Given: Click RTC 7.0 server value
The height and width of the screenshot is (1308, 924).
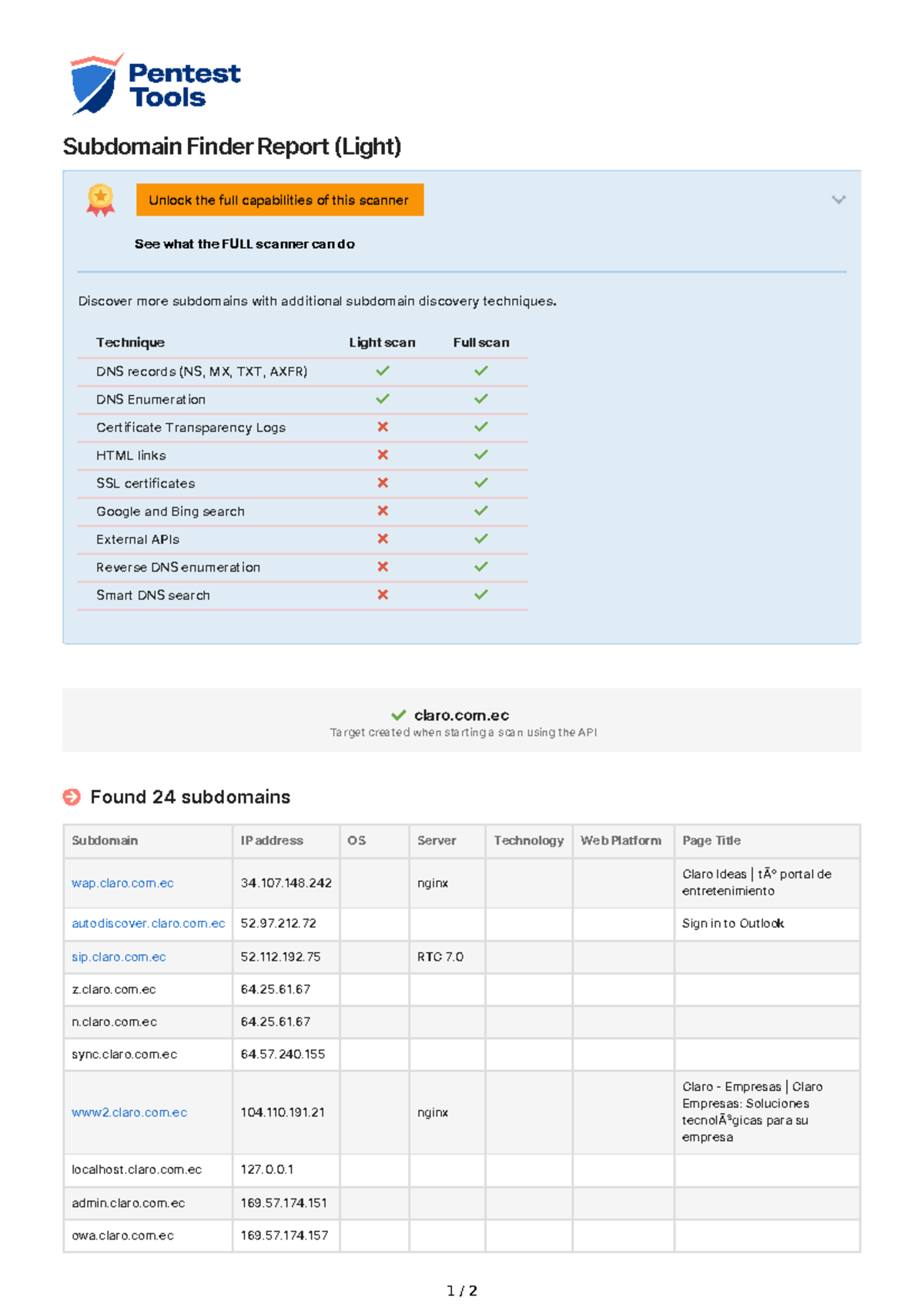Looking at the screenshot, I should (440, 957).
